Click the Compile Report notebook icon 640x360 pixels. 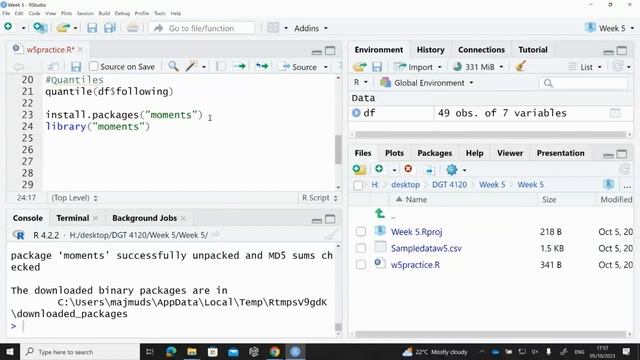click(x=220, y=67)
